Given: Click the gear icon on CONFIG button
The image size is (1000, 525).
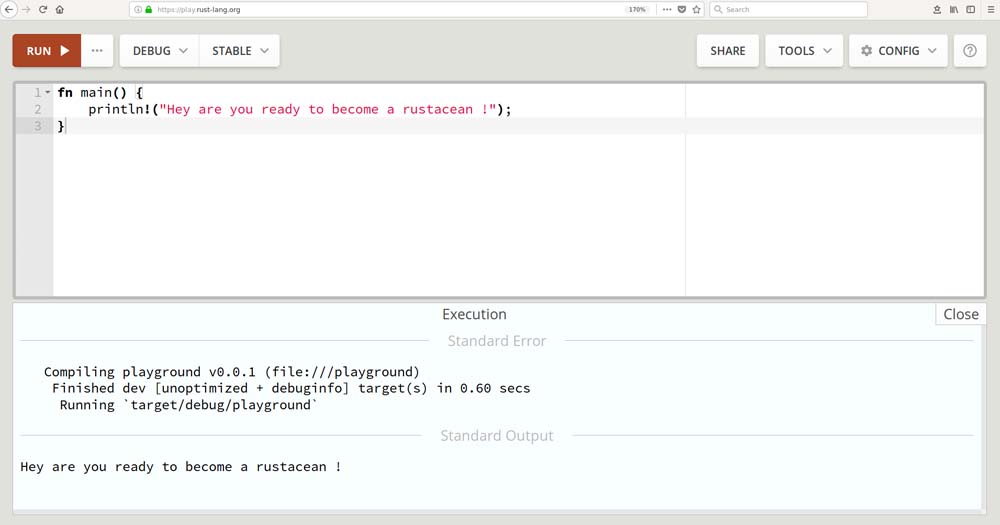Looking at the screenshot, I should click(x=866, y=50).
